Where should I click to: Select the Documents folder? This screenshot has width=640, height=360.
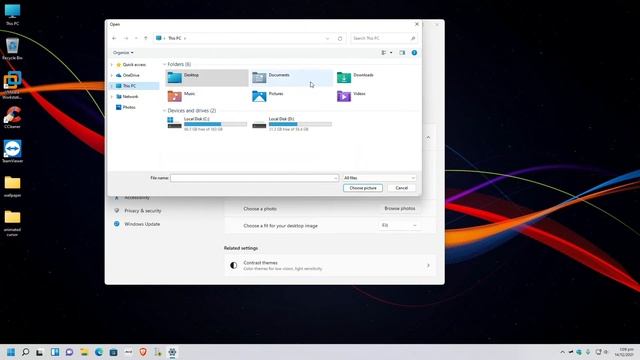[x=292, y=78]
